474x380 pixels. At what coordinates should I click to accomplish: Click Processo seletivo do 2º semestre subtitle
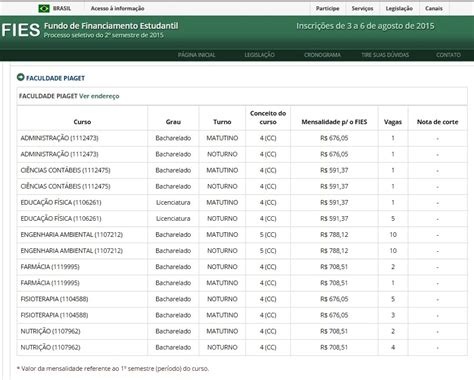coord(104,35)
